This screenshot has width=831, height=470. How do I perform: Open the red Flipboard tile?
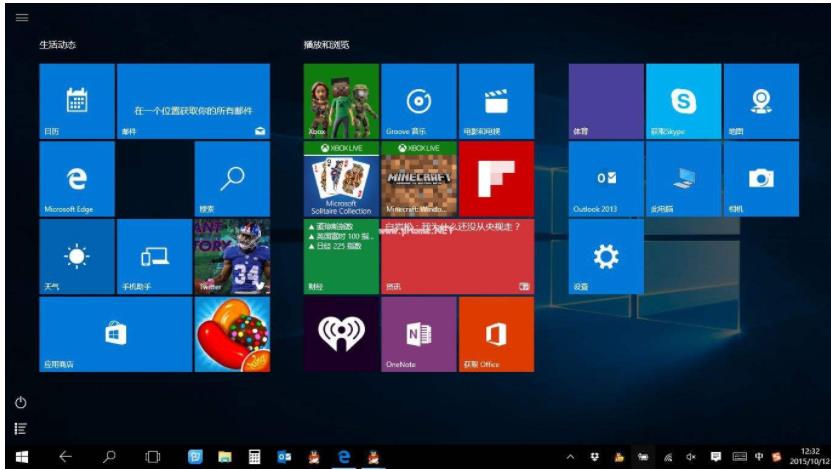(x=497, y=179)
